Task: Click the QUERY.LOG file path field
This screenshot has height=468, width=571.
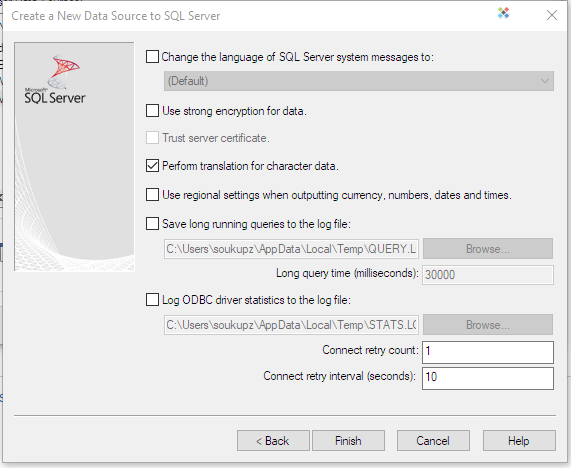Action: pos(291,249)
